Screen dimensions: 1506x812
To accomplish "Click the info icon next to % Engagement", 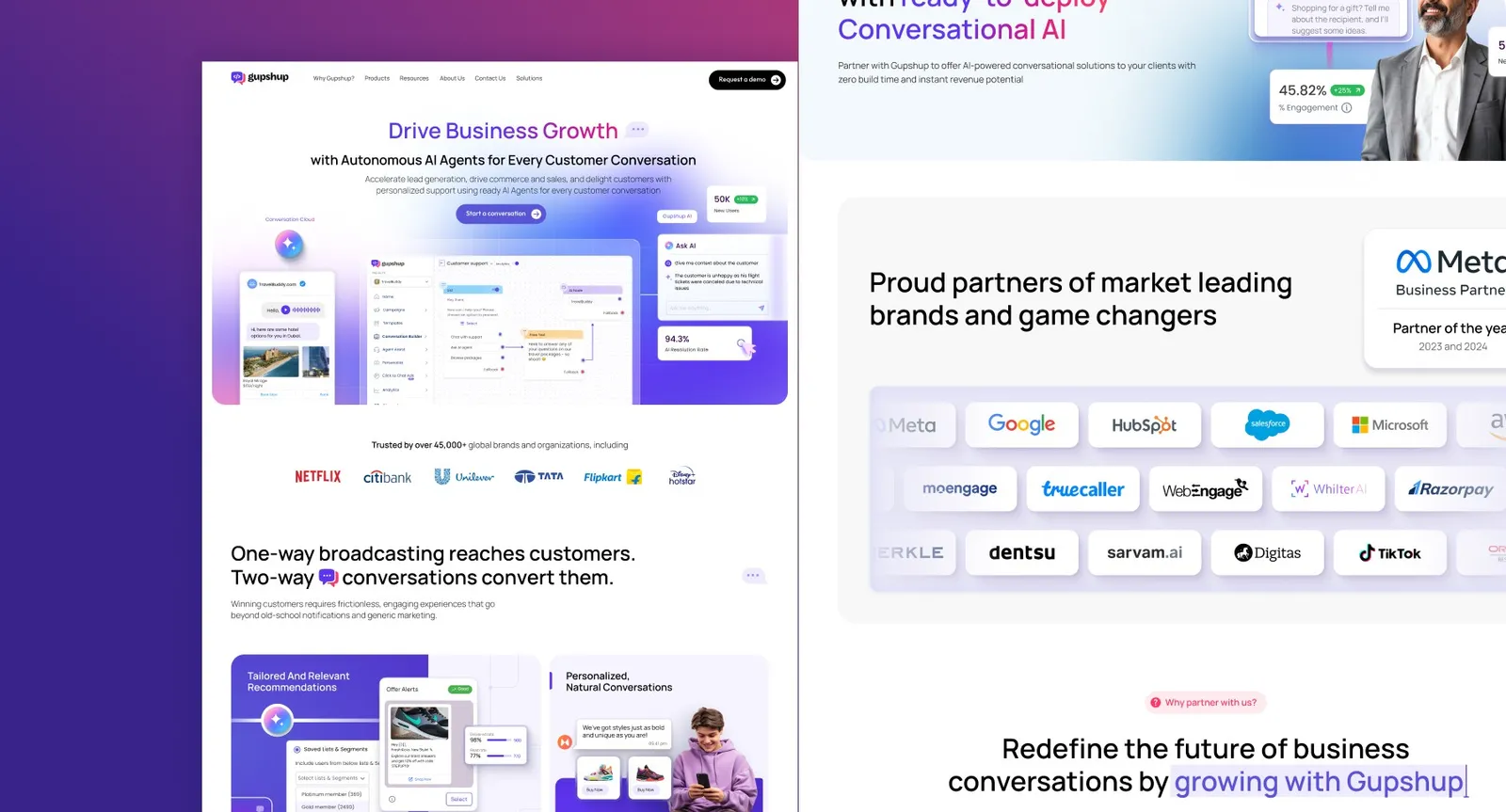I will 1346,108.
